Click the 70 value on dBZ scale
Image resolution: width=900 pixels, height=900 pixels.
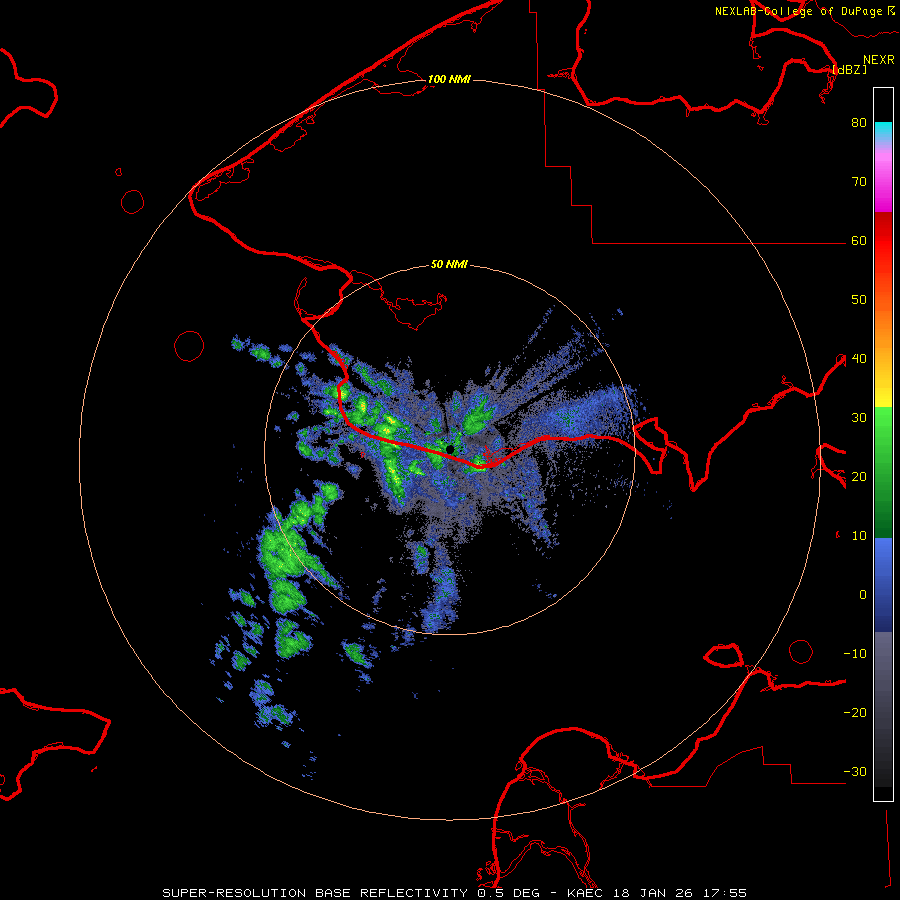[x=859, y=181]
